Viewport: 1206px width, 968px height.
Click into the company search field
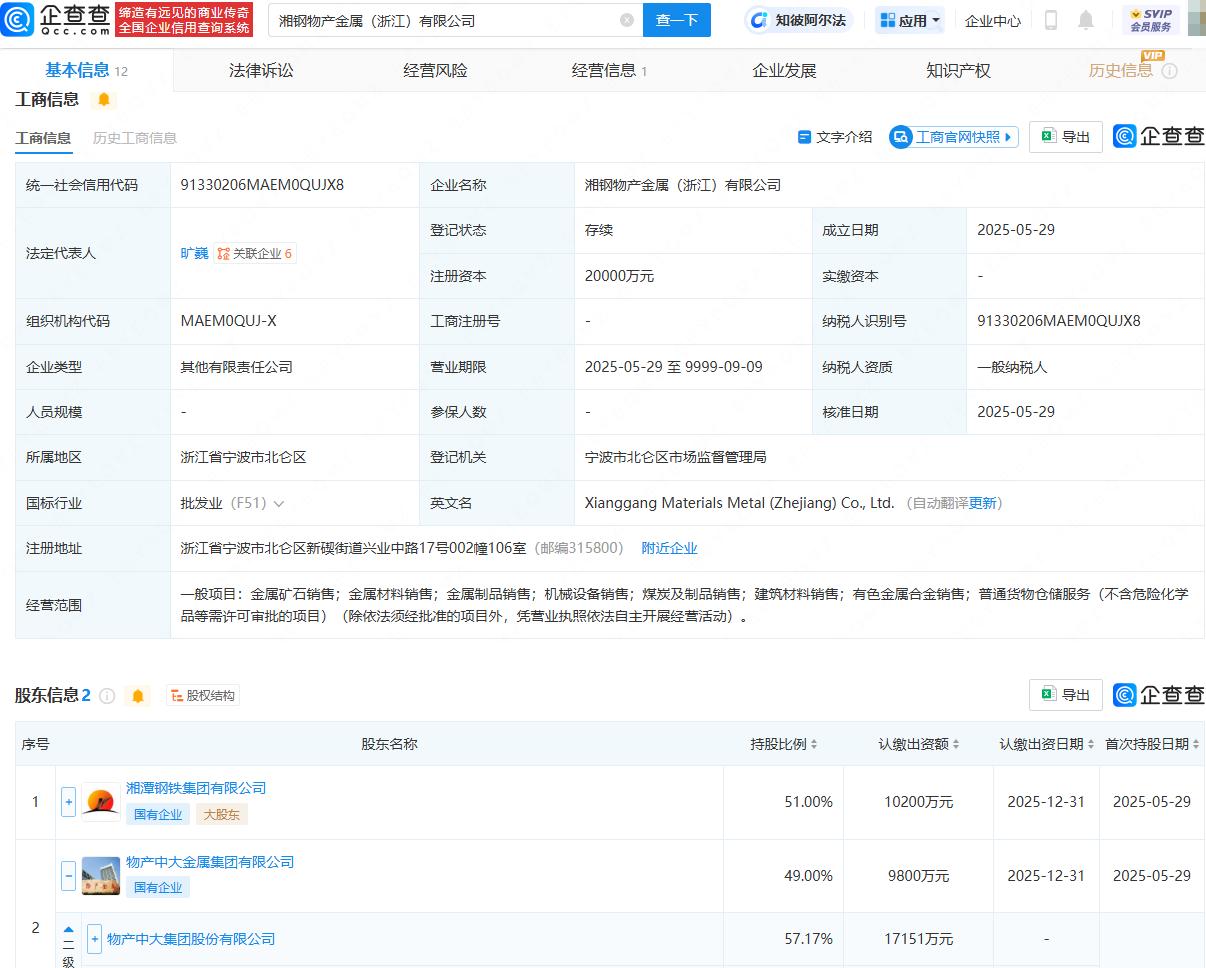pyautogui.click(x=440, y=20)
